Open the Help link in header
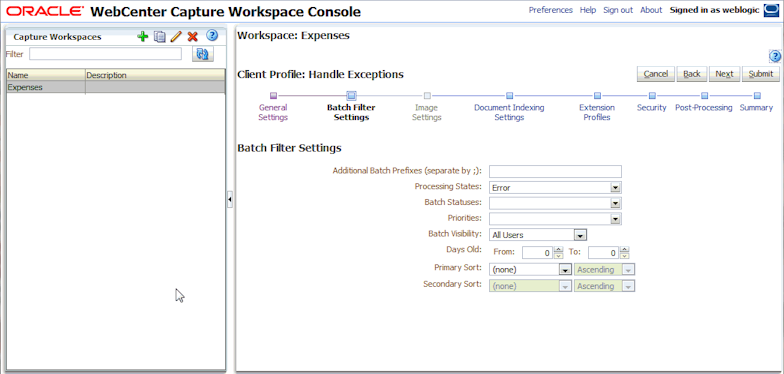 [588, 10]
